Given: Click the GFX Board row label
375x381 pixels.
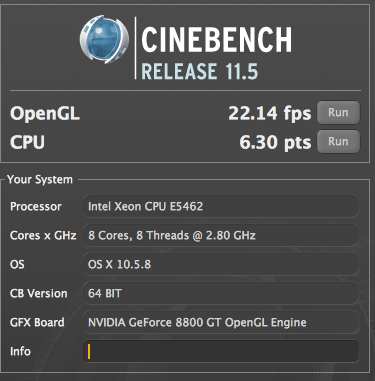Looking at the screenshot, I should (37, 322).
